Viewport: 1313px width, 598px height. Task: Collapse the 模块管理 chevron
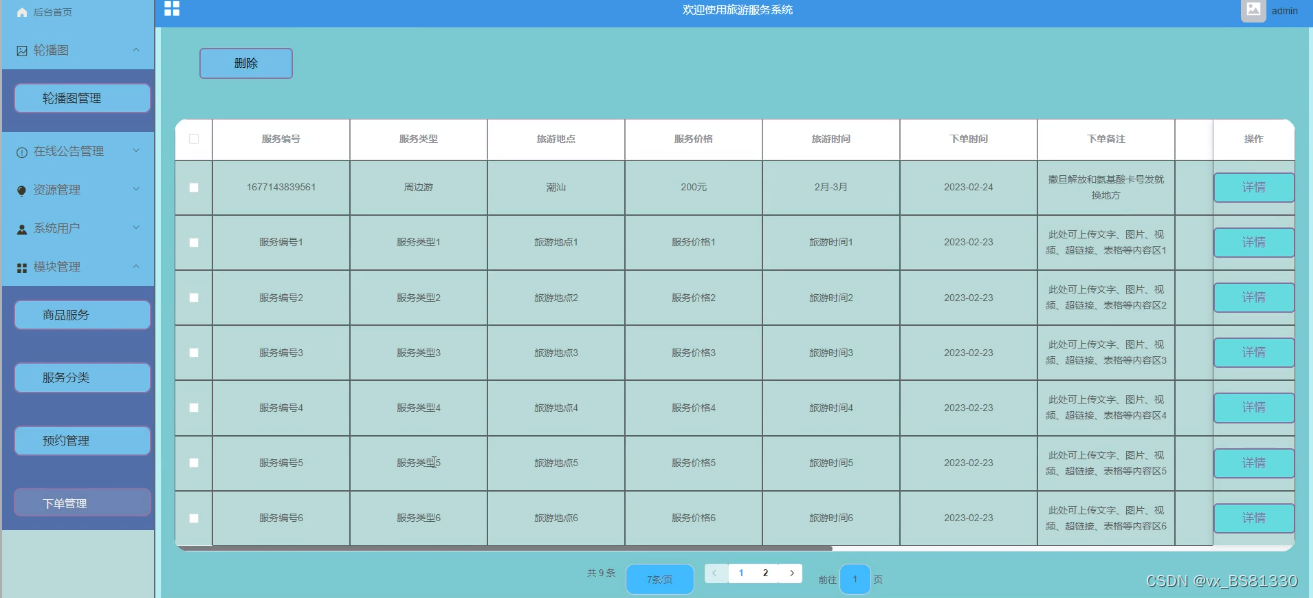[x=136, y=267]
